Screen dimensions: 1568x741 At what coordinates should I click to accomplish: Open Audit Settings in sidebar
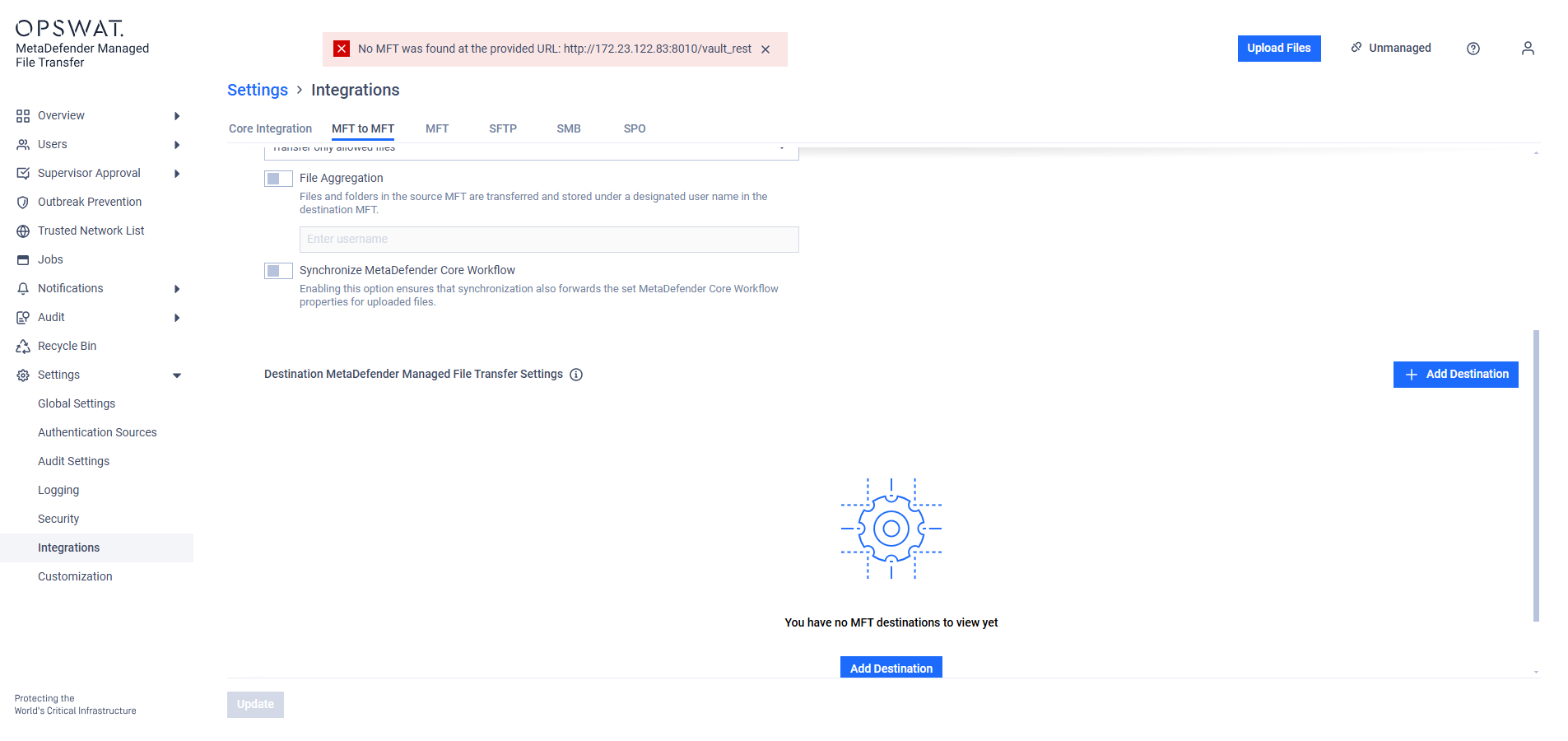click(73, 461)
